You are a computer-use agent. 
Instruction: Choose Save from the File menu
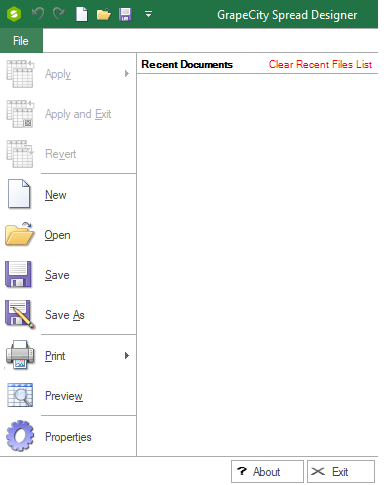click(68, 275)
